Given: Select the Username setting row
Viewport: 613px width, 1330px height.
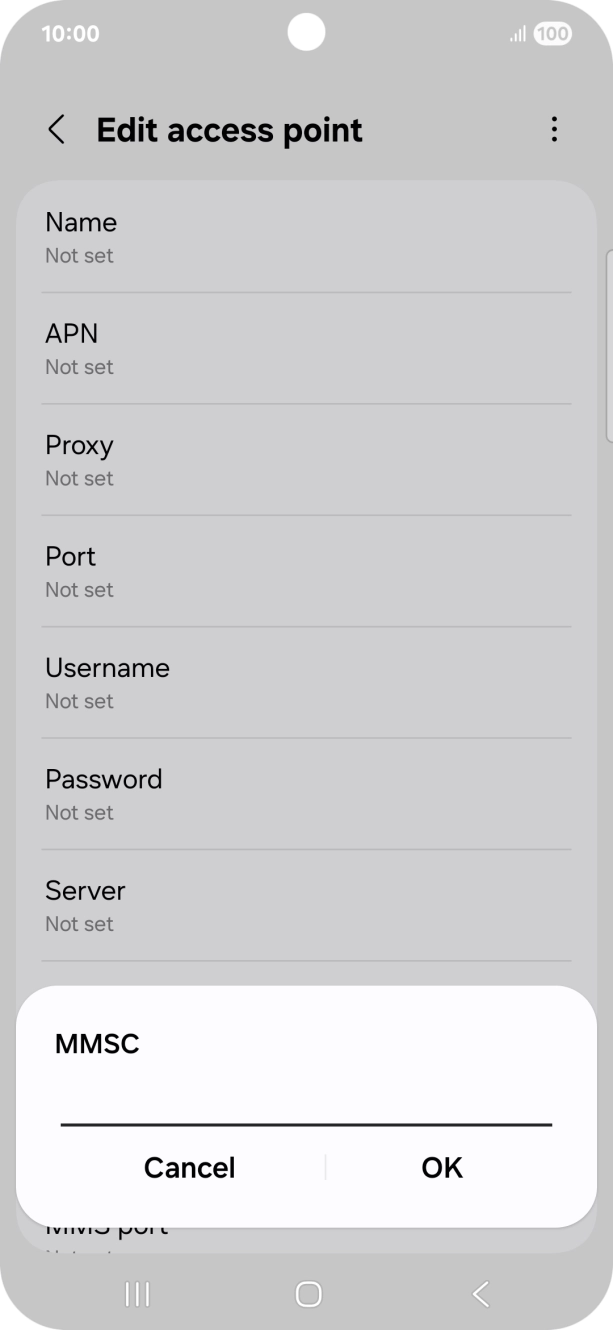Looking at the screenshot, I should coord(306,682).
